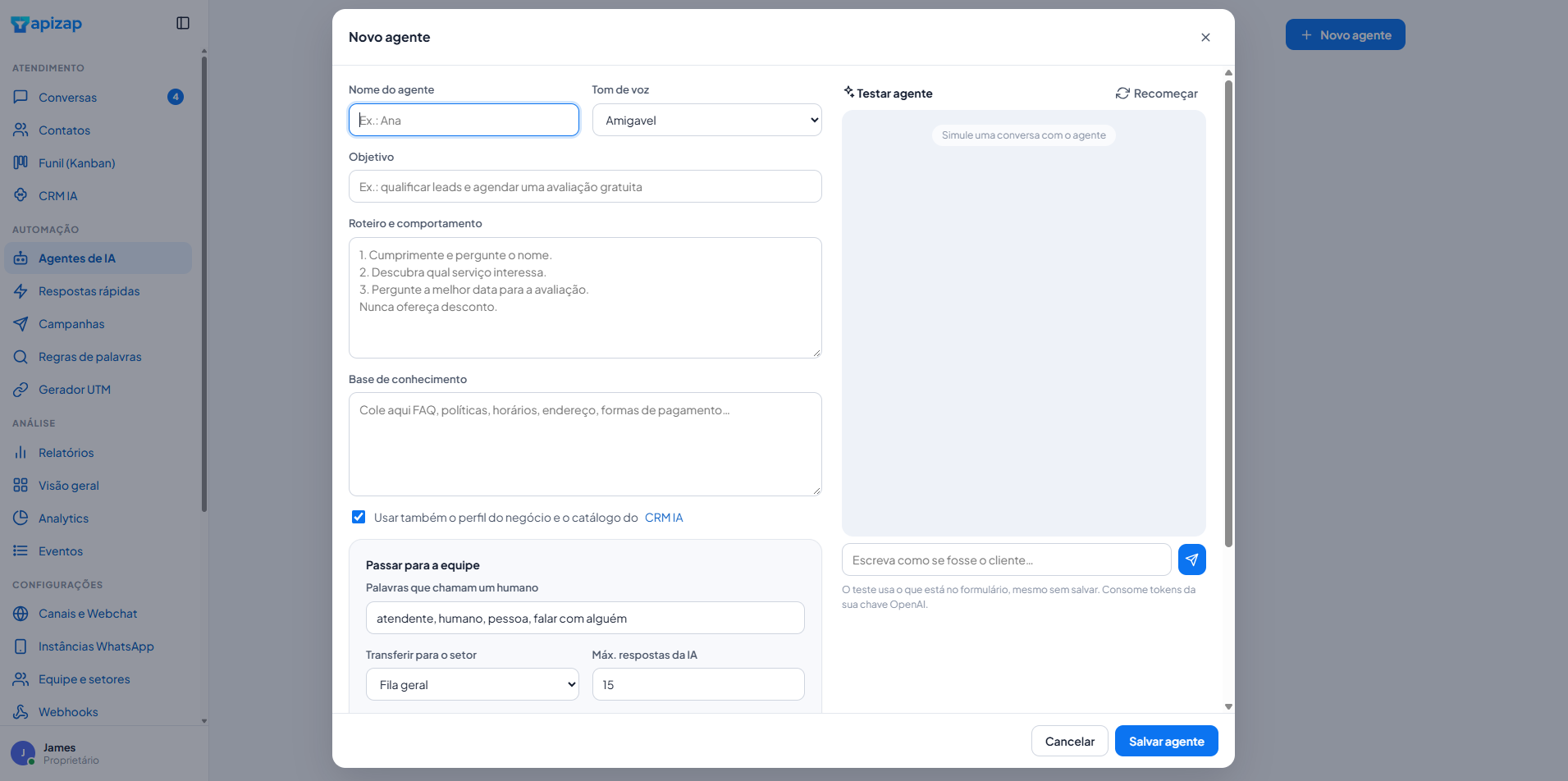Click the Palavras que chamam um humano field
The height and width of the screenshot is (781, 1568).
585,618
